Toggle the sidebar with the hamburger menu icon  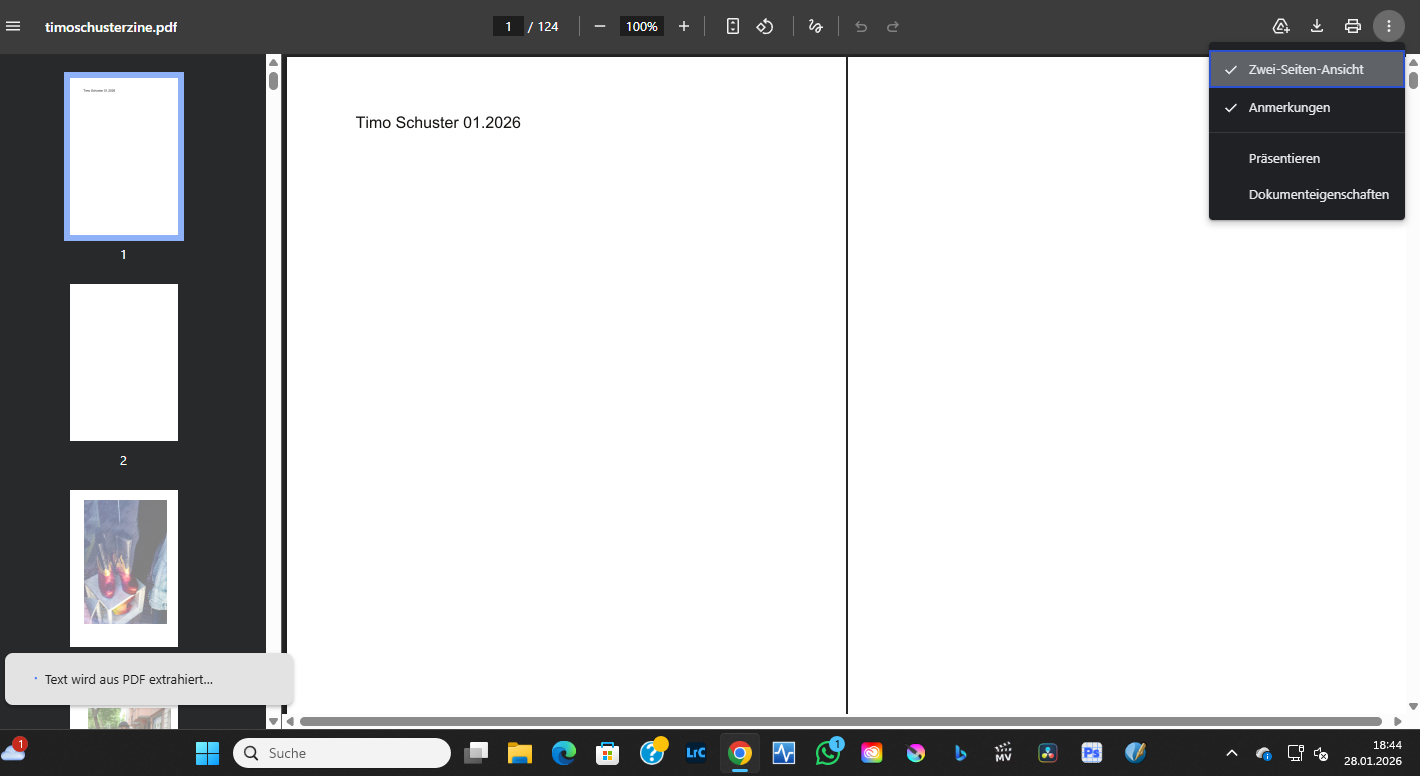(x=13, y=26)
